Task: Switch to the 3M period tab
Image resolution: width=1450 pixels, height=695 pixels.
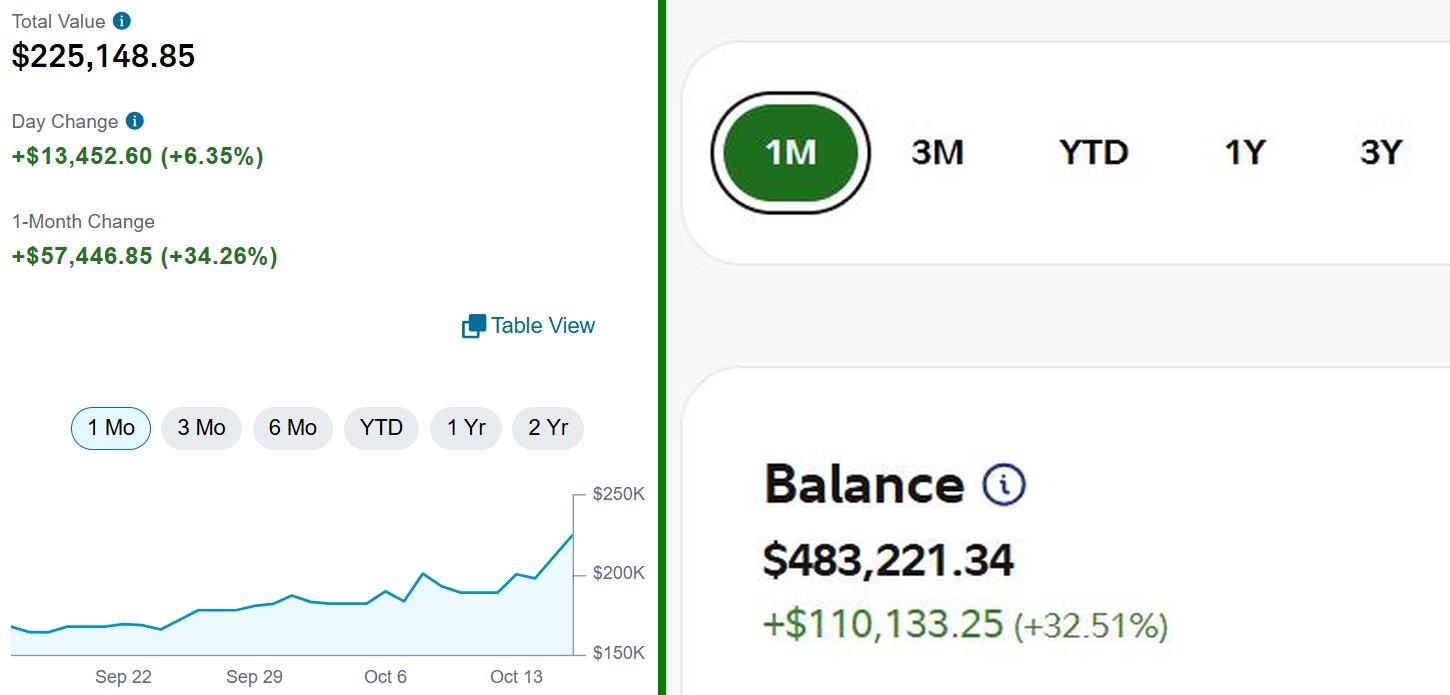Action: tap(937, 152)
